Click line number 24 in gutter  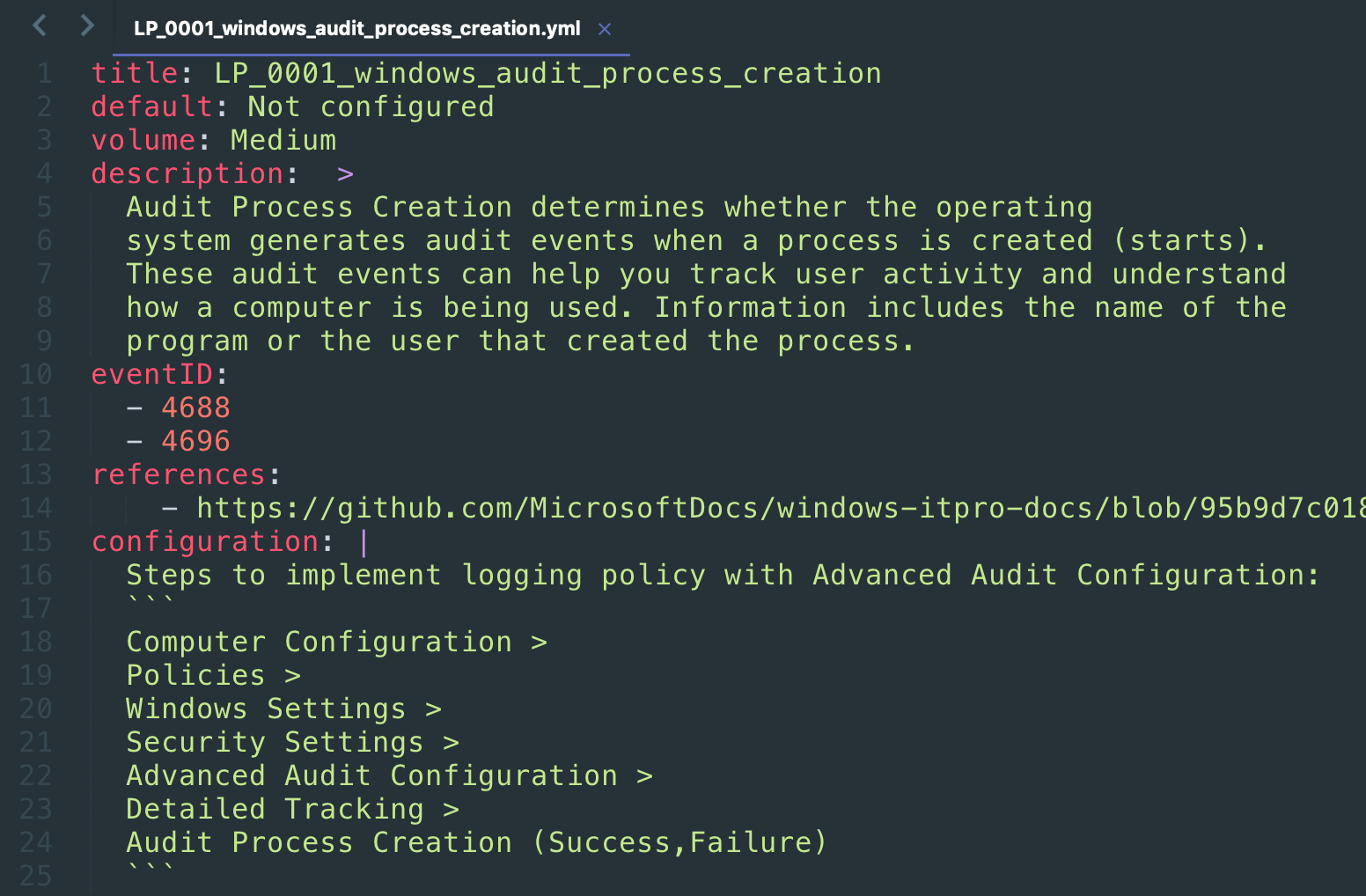pos(36,842)
